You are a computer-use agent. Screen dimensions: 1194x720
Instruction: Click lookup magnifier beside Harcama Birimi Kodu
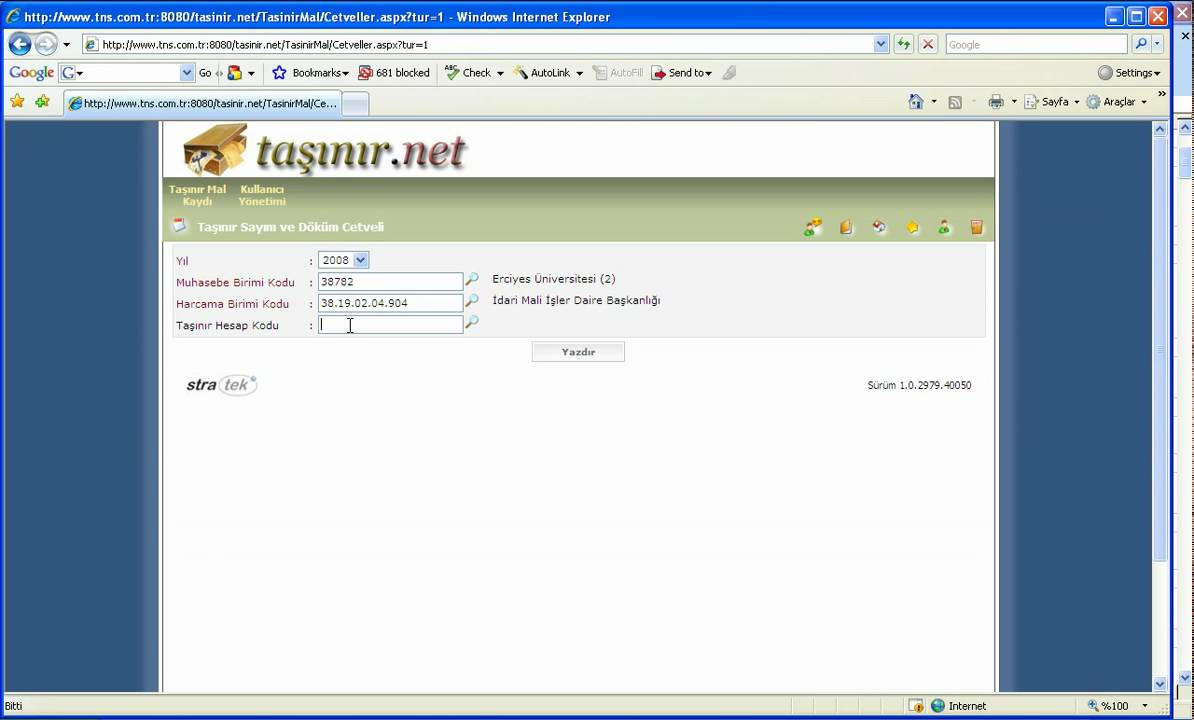pos(472,301)
